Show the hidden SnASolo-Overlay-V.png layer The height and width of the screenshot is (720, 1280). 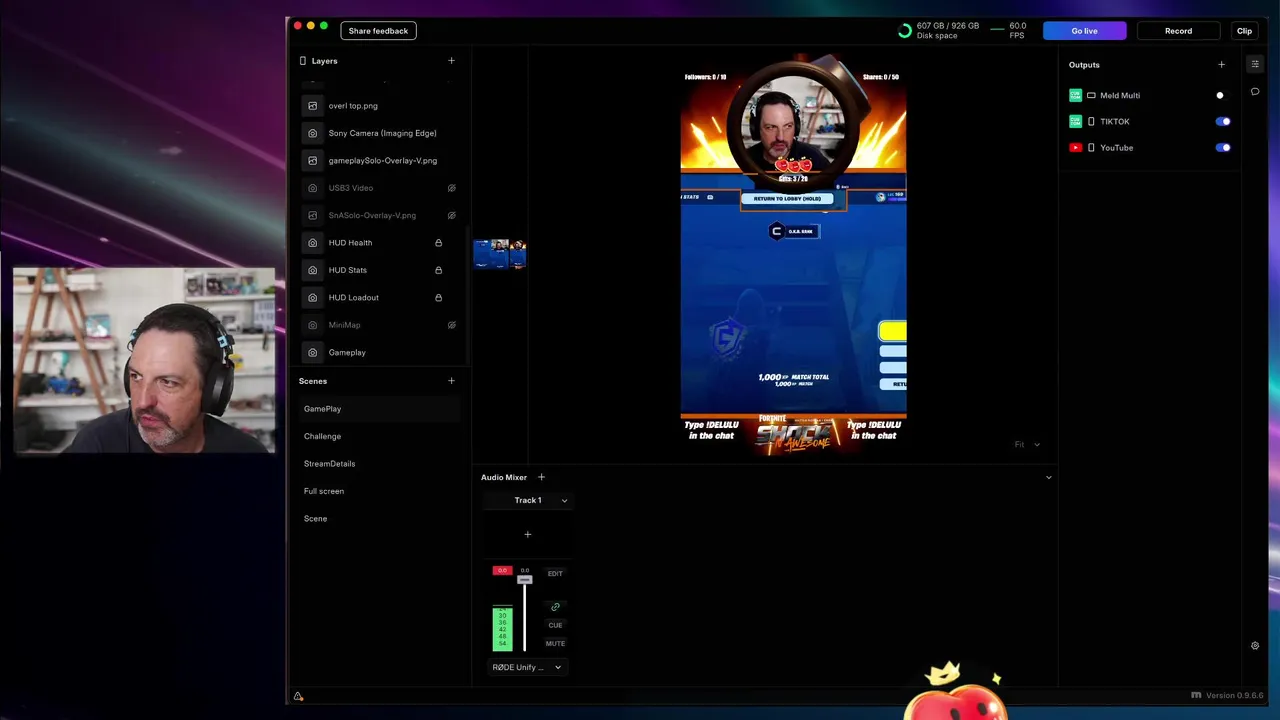pyautogui.click(x=452, y=215)
